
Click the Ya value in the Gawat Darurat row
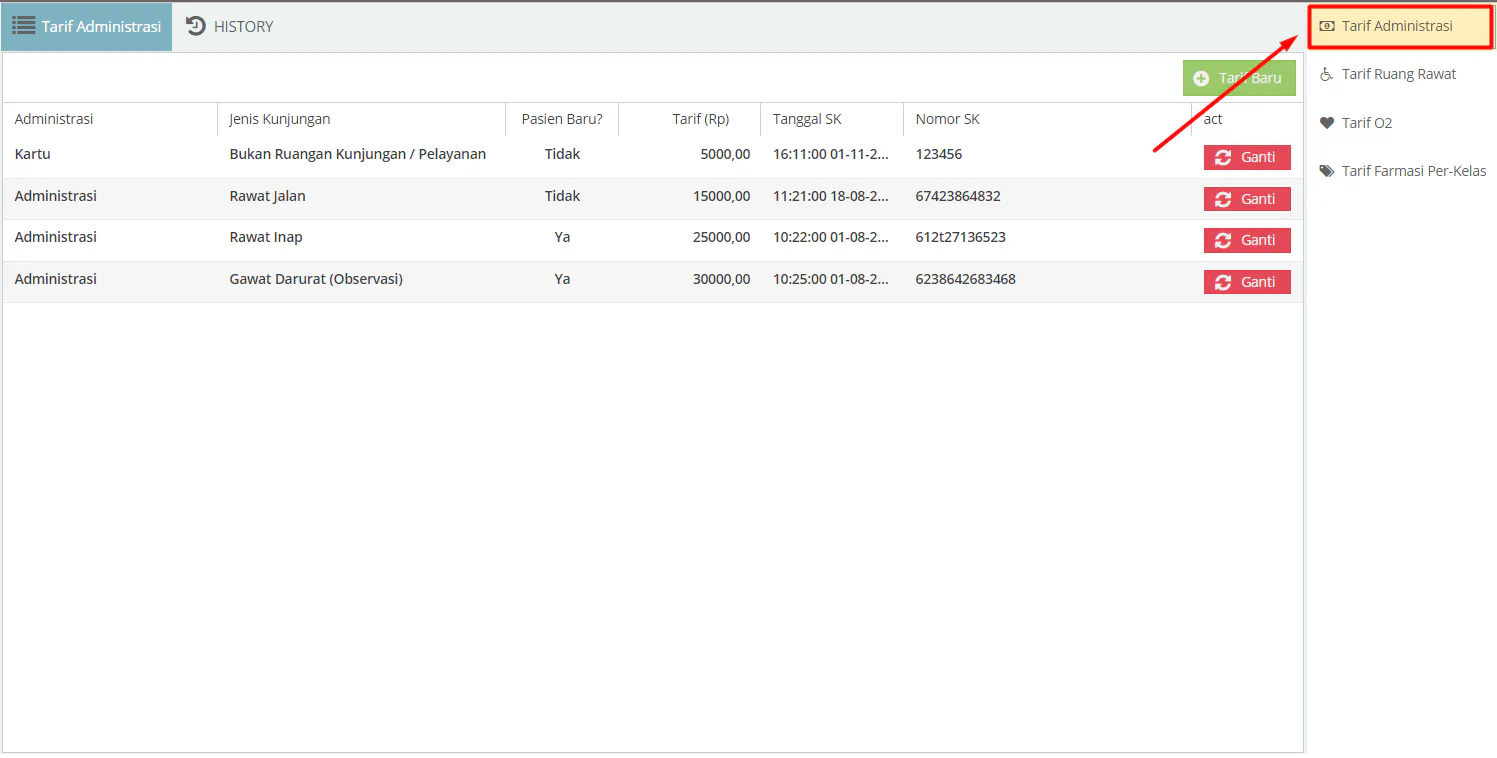click(562, 279)
